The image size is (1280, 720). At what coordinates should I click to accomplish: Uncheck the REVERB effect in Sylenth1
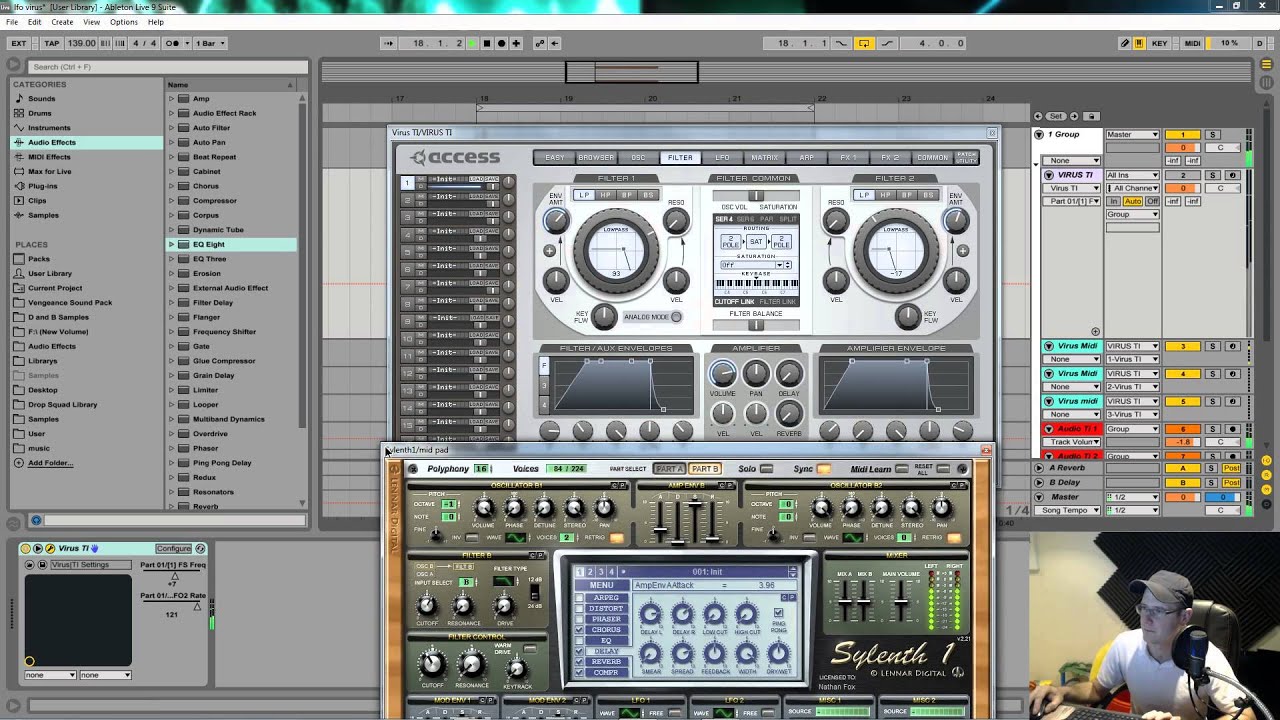580,662
